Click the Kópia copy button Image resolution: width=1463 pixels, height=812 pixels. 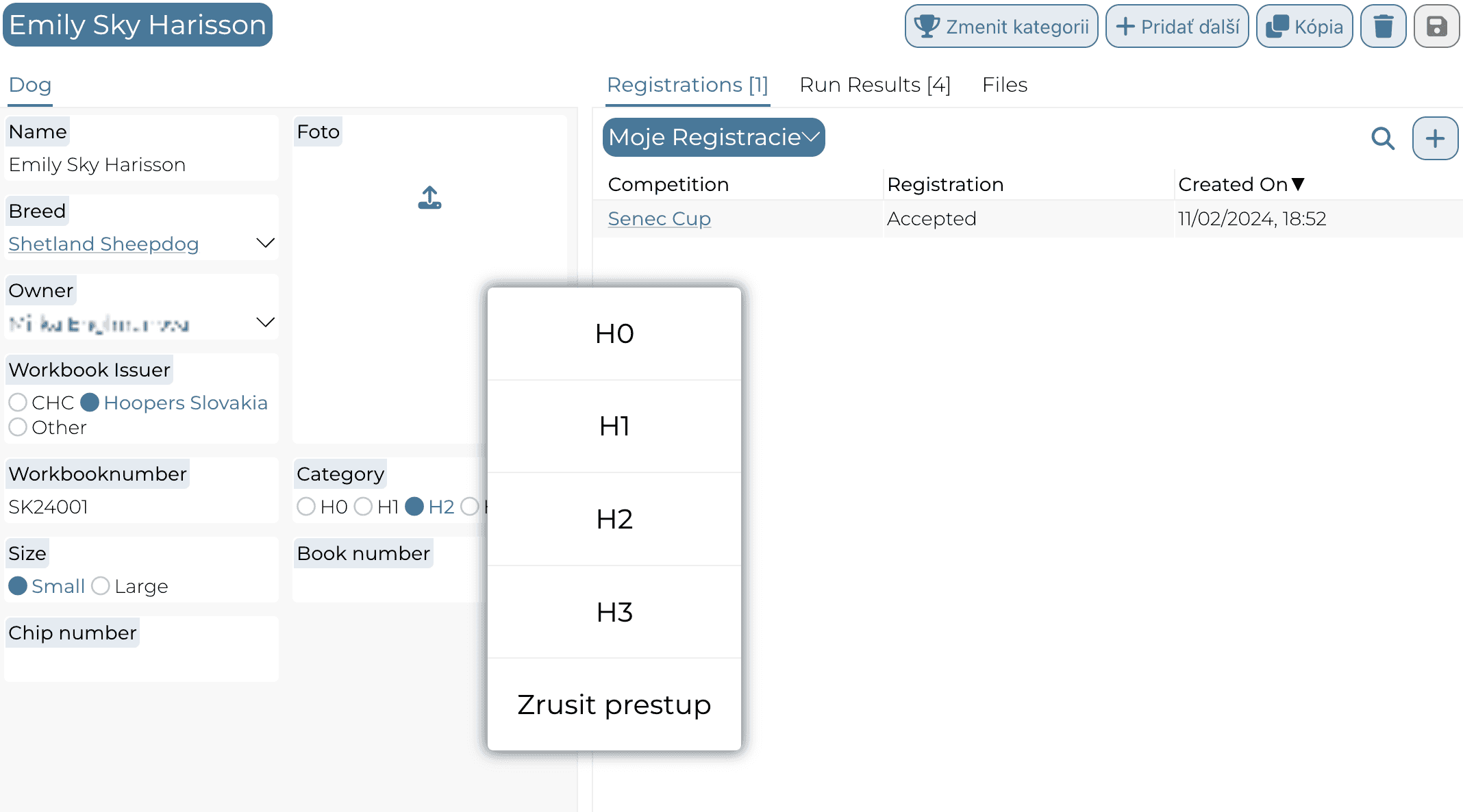point(1304,27)
